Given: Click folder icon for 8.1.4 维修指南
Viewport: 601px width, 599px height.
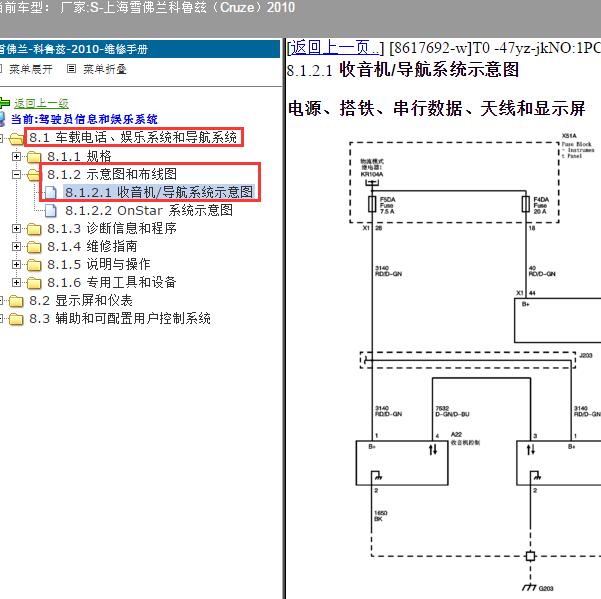Looking at the screenshot, I should coord(34,247).
